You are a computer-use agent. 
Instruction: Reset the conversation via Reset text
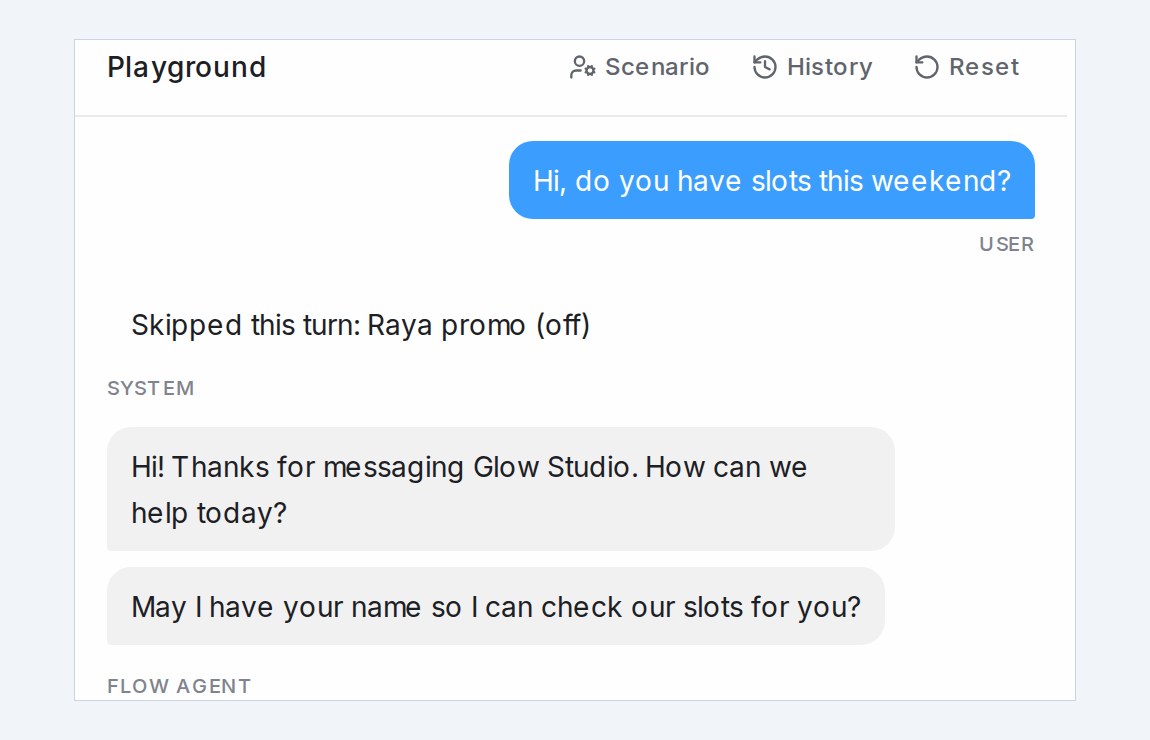click(x=984, y=67)
